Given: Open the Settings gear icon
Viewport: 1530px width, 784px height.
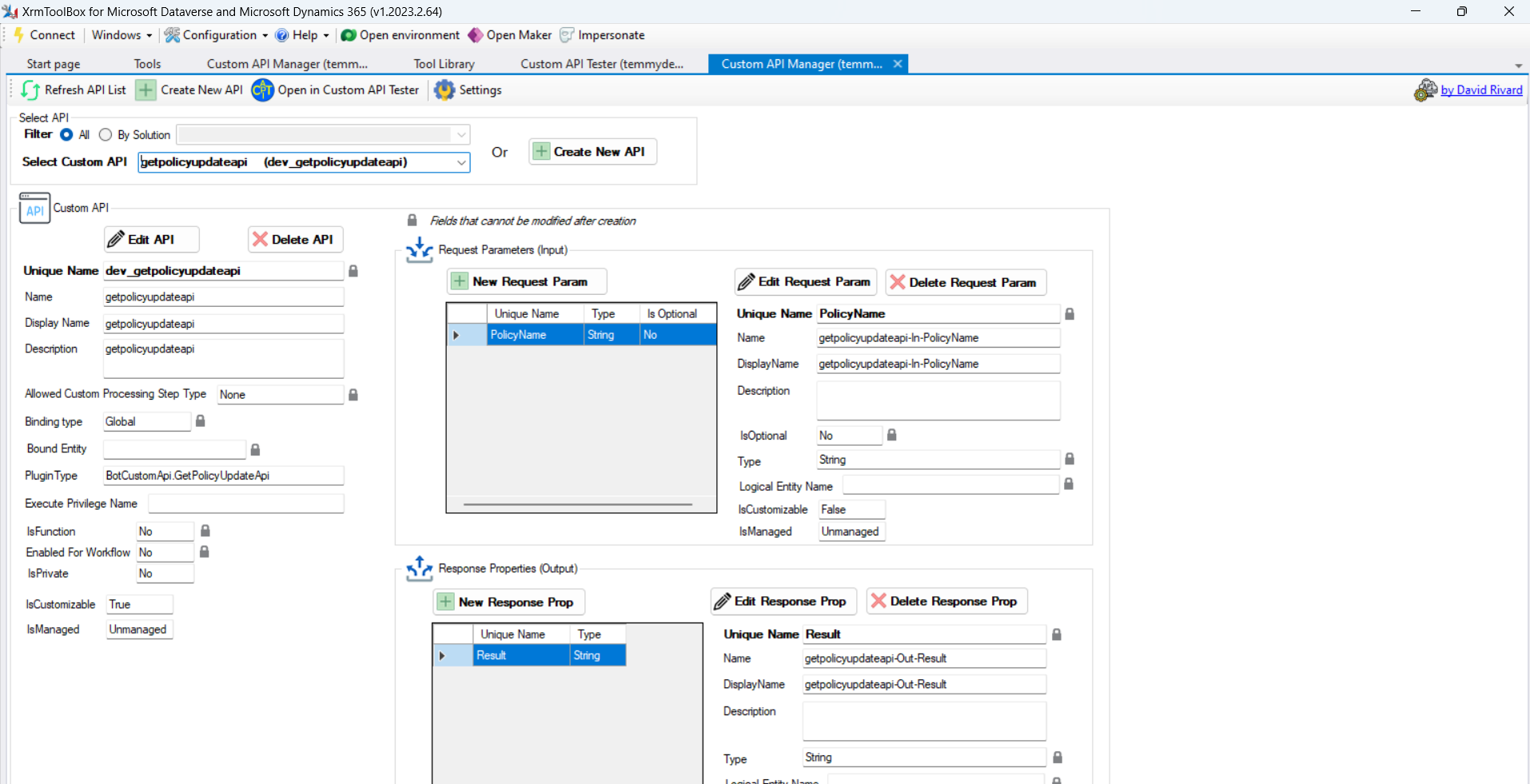Looking at the screenshot, I should (444, 90).
